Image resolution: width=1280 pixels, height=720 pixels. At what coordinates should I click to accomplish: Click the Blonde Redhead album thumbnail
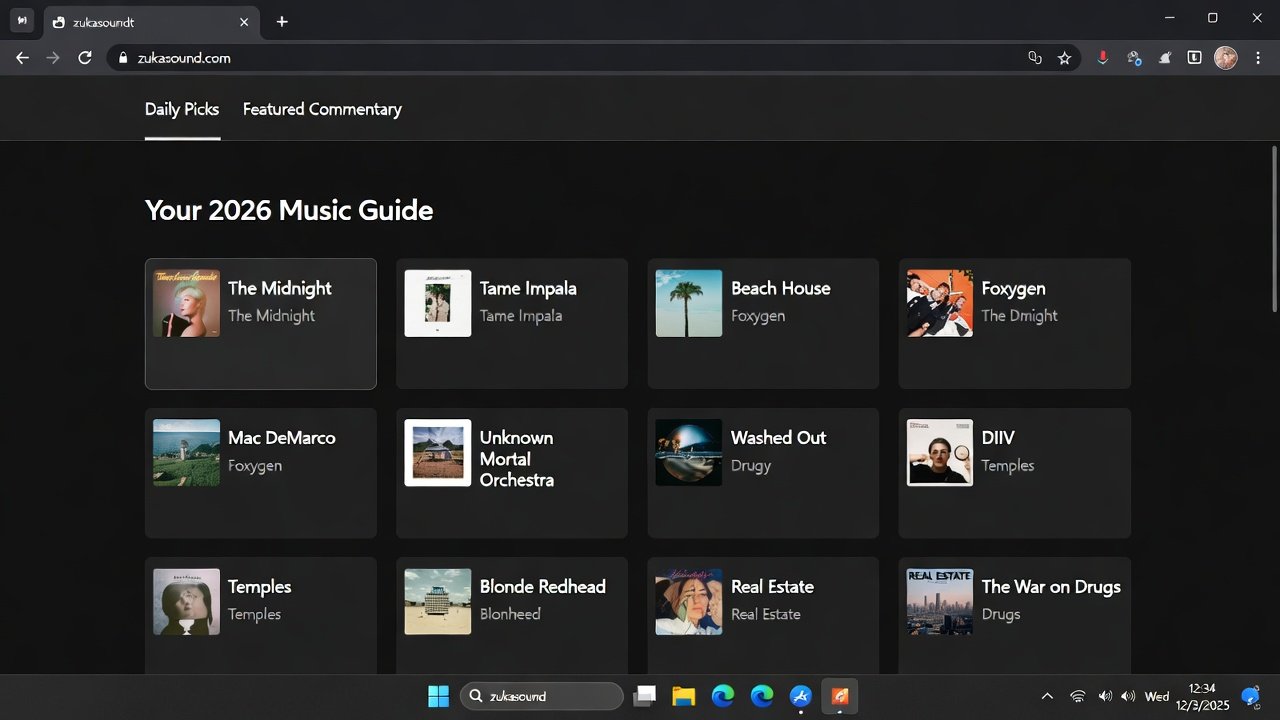click(x=437, y=601)
